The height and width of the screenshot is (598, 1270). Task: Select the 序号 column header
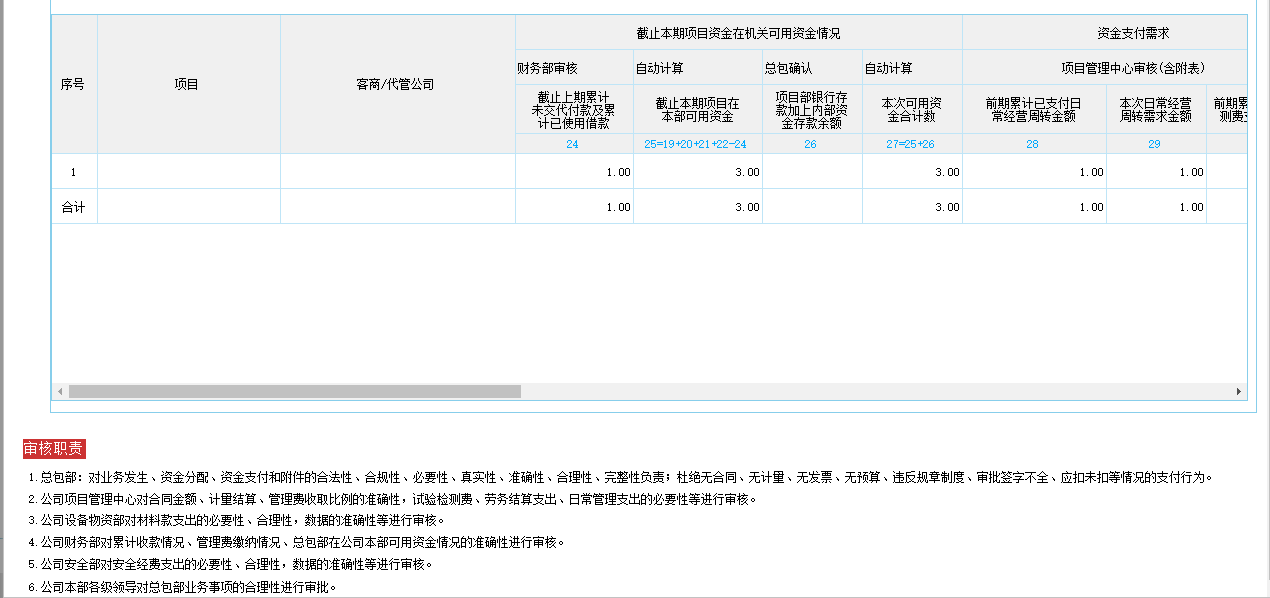(74, 85)
